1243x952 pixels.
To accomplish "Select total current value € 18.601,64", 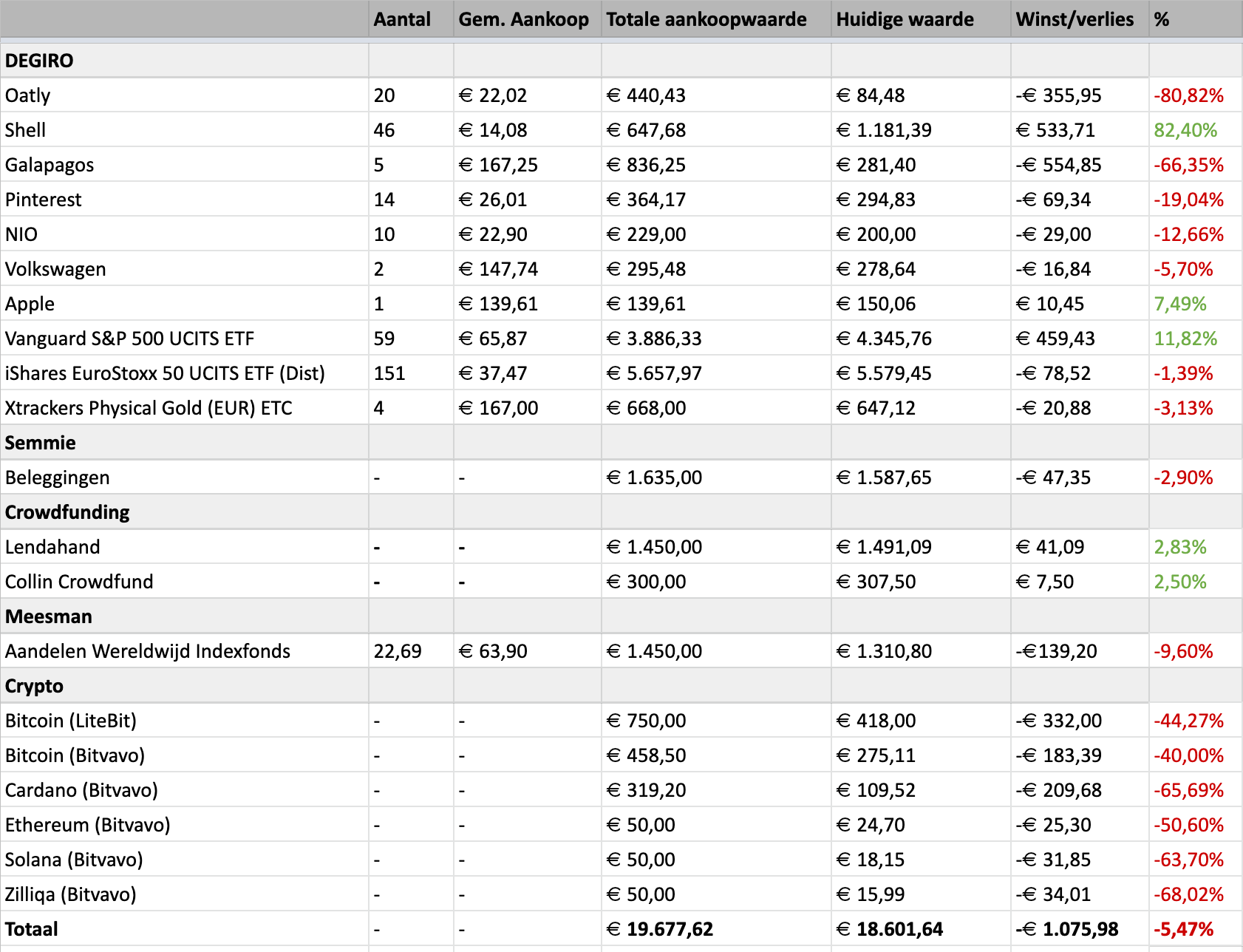I will tap(921, 929).
